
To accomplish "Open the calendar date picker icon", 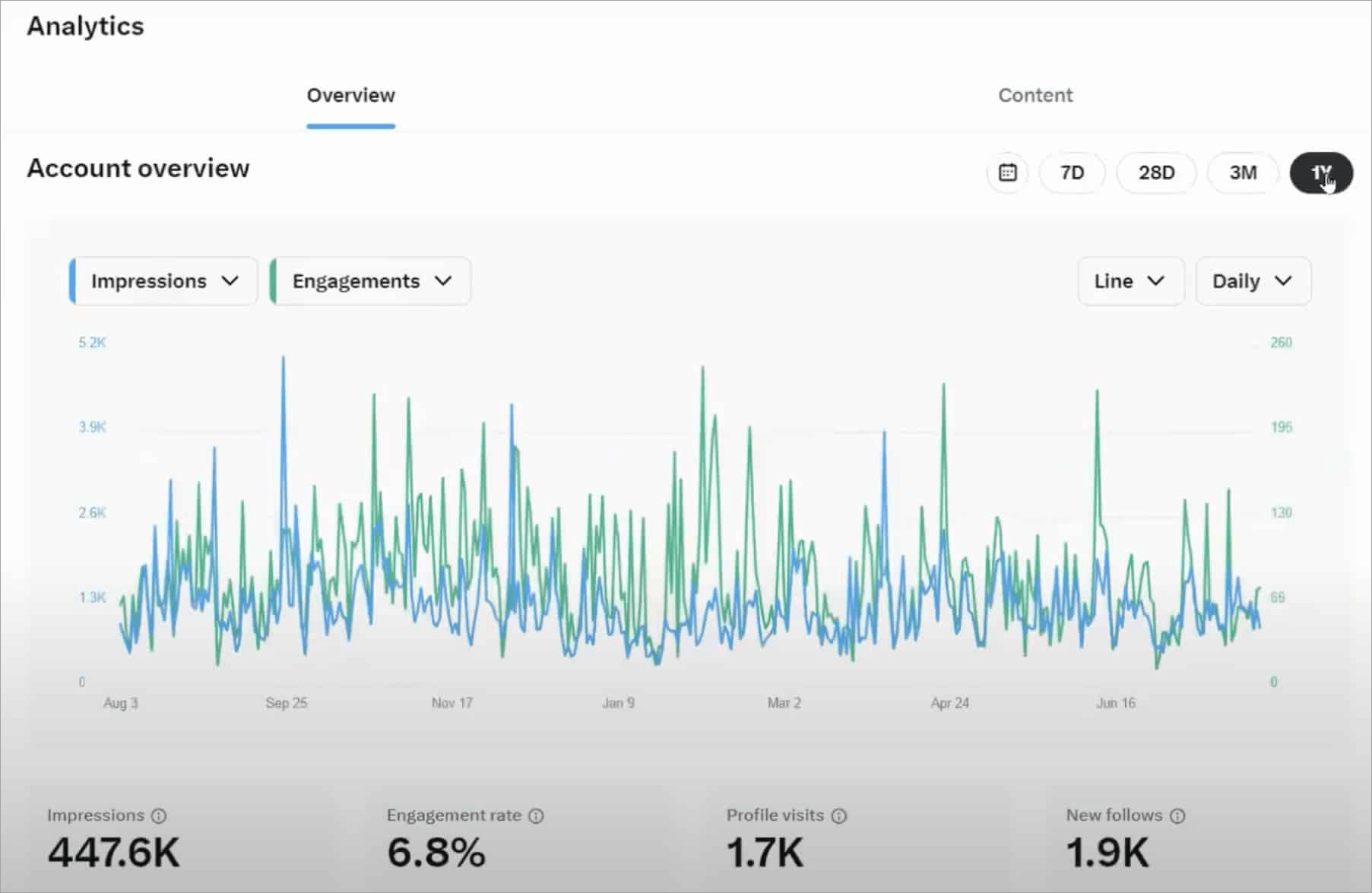I will [1006, 173].
